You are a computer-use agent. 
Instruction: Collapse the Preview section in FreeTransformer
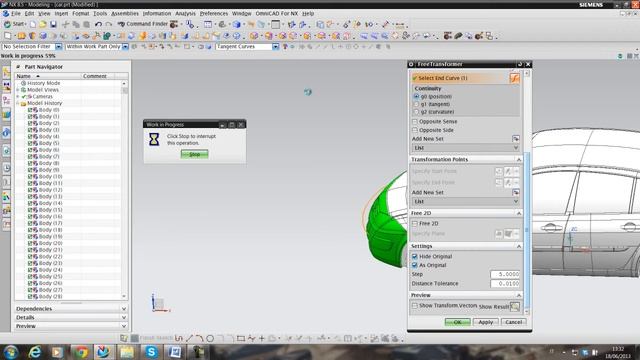(519, 295)
